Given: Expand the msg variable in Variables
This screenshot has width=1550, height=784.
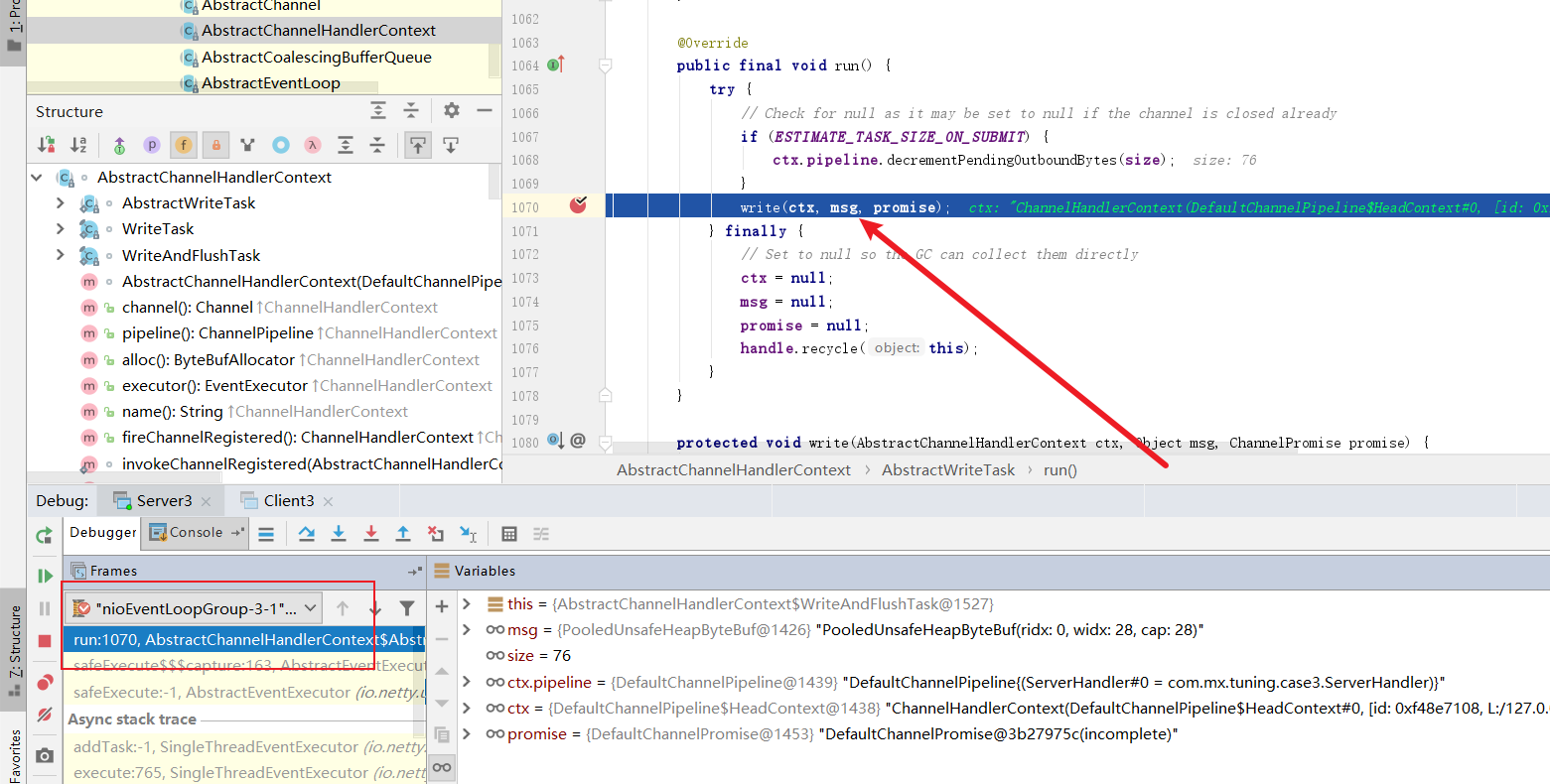Looking at the screenshot, I should click(x=467, y=629).
